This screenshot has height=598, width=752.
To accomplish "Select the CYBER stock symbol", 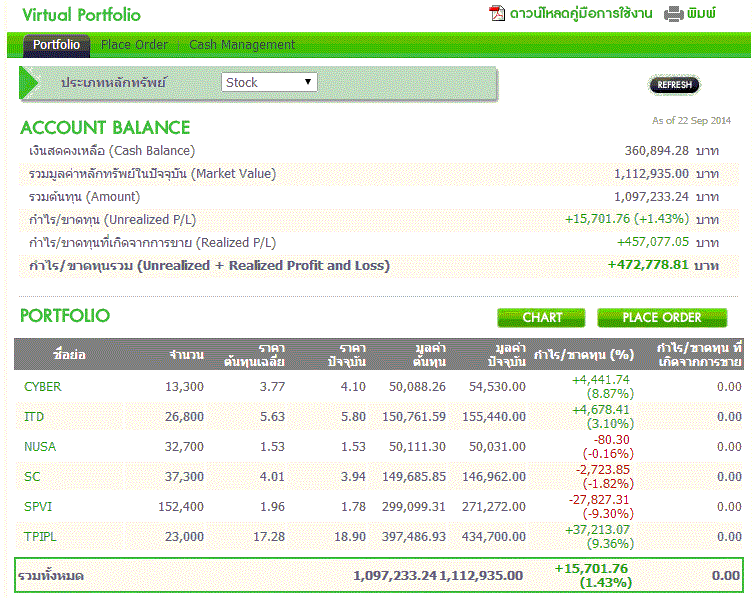I will pyautogui.click(x=42, y=387).
